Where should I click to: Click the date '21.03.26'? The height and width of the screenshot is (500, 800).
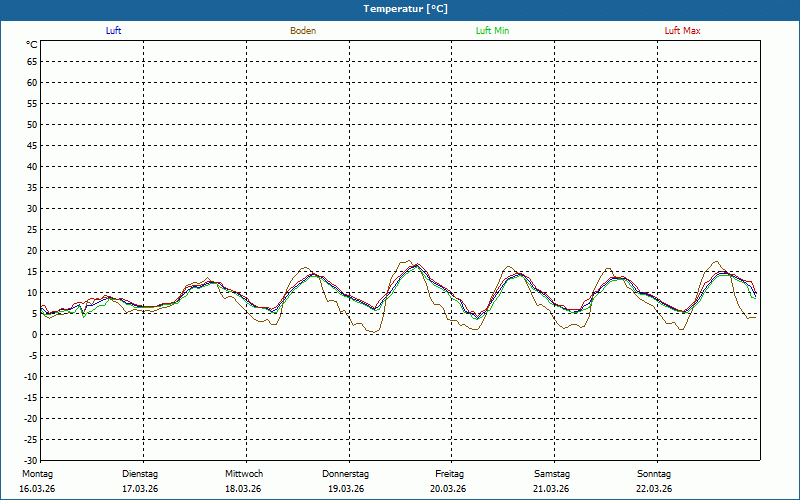point(551,489)
